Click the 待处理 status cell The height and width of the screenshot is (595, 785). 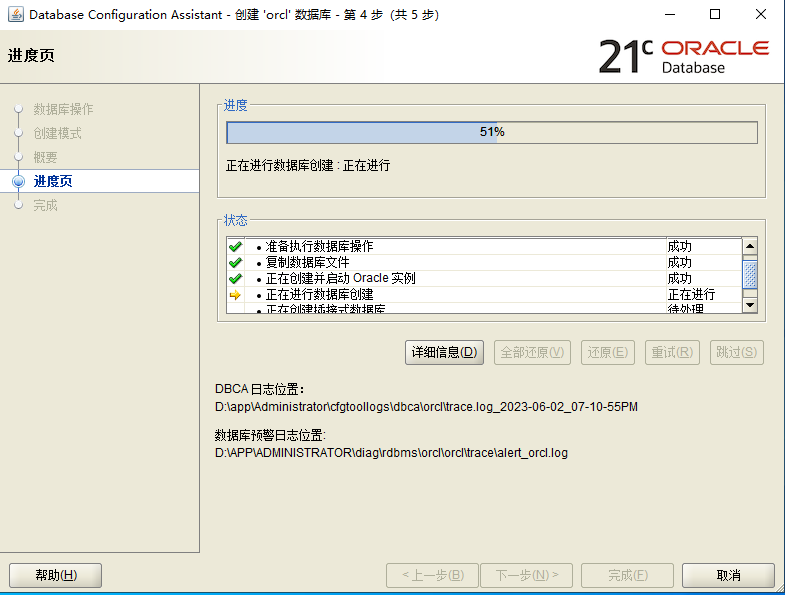[685, 309]
